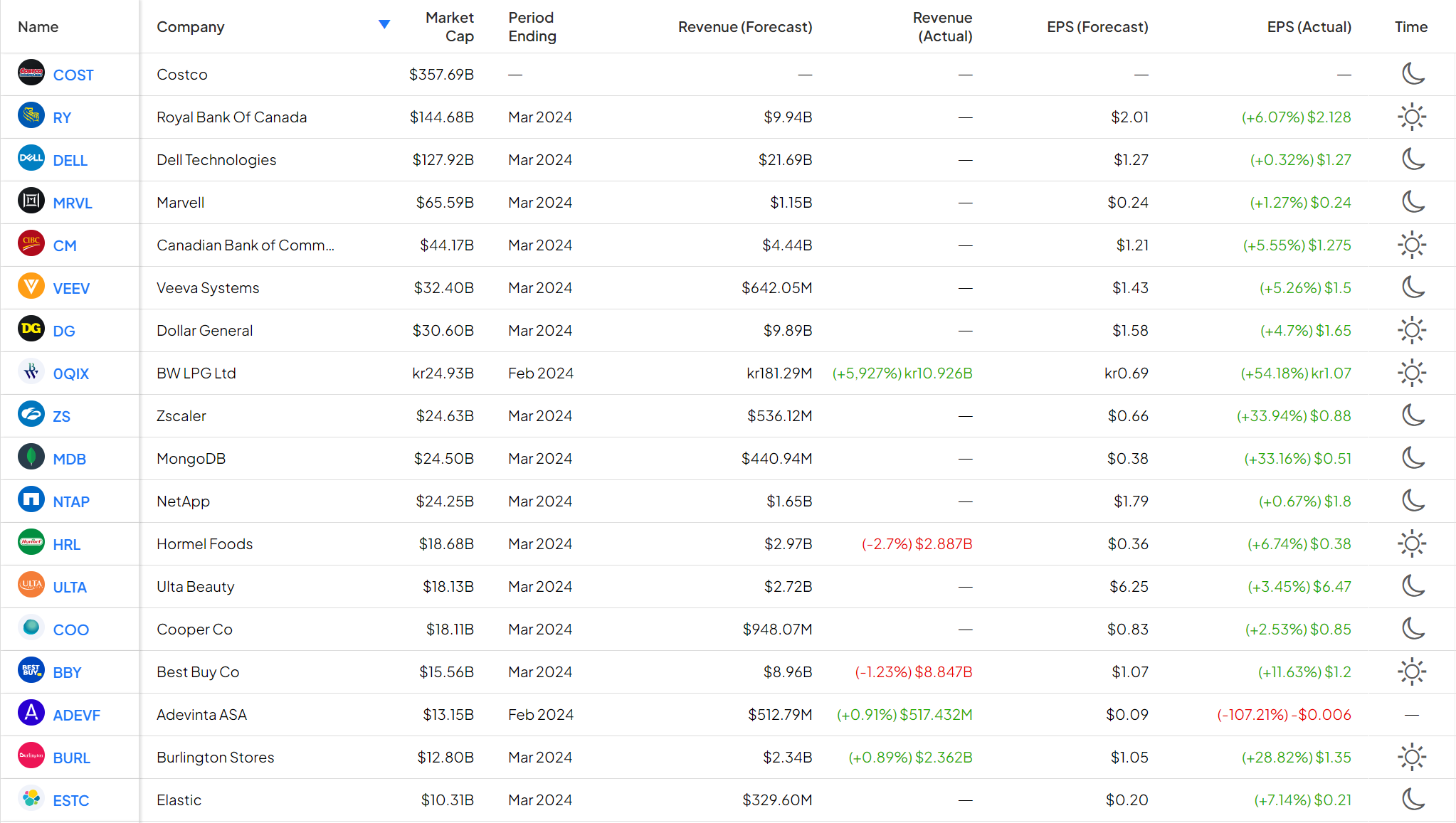Open the ULTA ticker link
The height and width of the screenshot is (823, 1456).
pyautogui.click(x=70, y=587)
